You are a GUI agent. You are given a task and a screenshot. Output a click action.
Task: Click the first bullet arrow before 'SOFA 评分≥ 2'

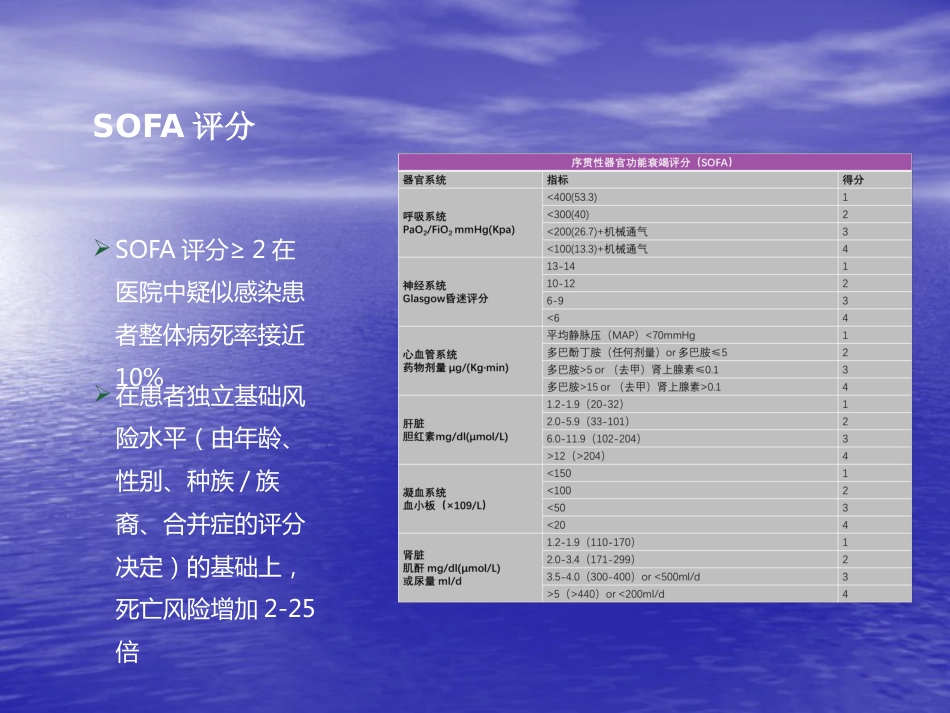tap(102, 247)
